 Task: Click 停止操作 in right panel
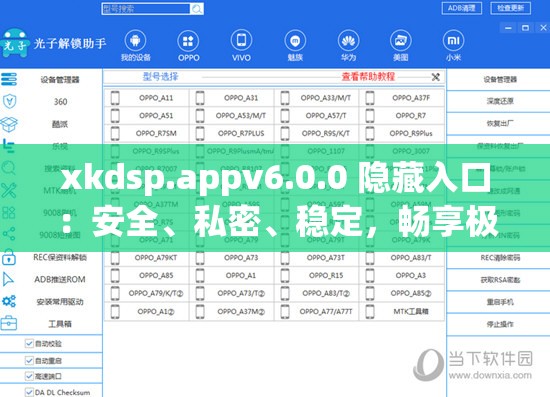click(x=500, y=324)
